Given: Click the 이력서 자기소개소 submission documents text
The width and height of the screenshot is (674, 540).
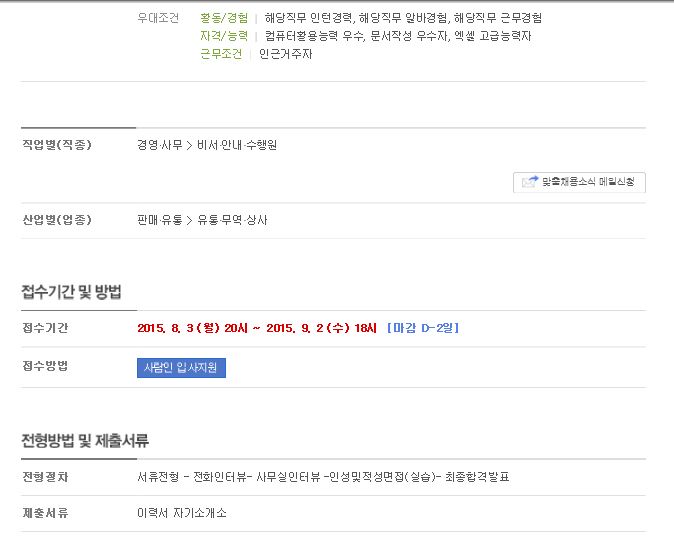Looking at the screenshot, I should pyautogui.click(x=181, y=513).
